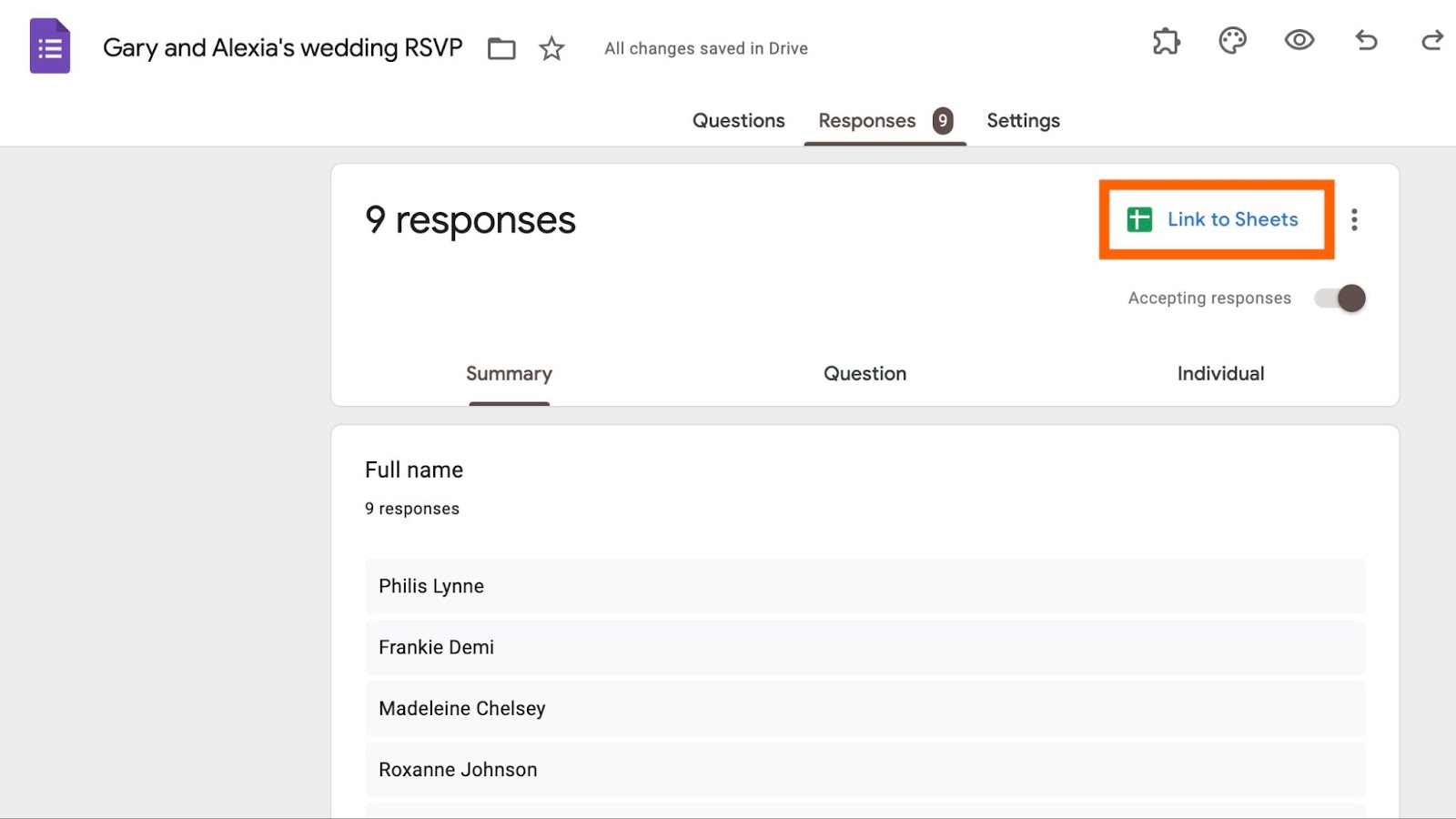Switch to the Question view
The height and width of the screenshot is (819, 1456).
tap(864, 374)
